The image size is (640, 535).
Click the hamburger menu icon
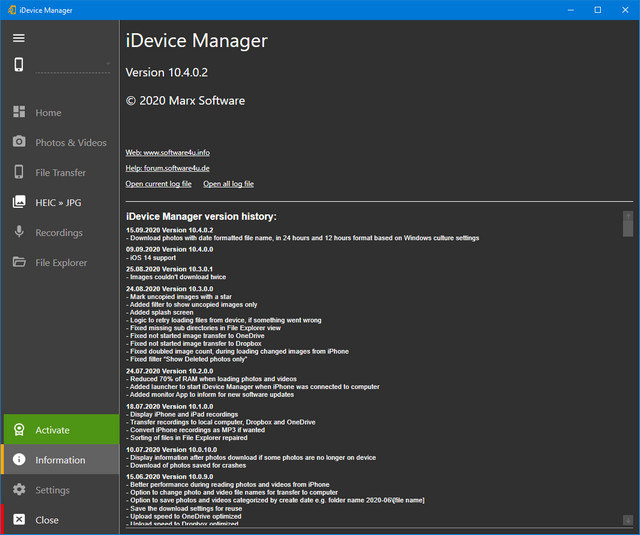(19, 38)
